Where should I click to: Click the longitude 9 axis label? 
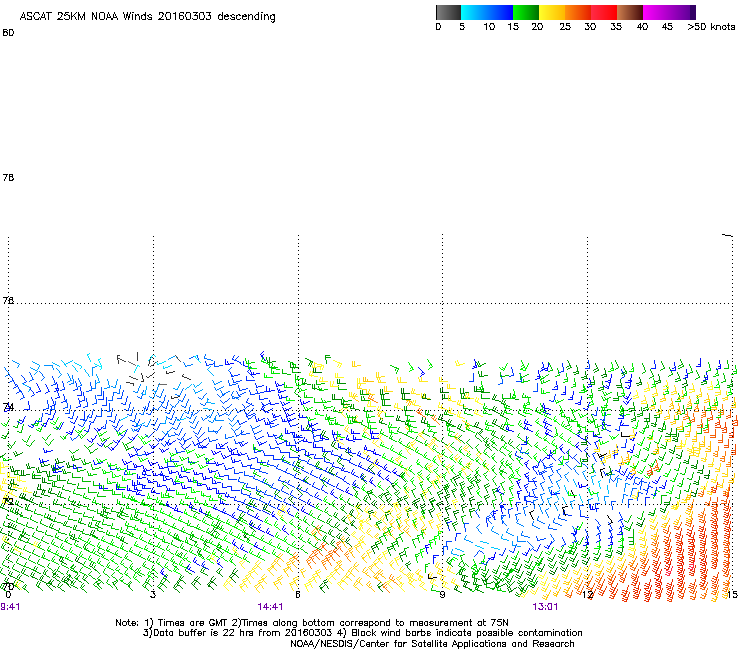(x=442, y=595)
